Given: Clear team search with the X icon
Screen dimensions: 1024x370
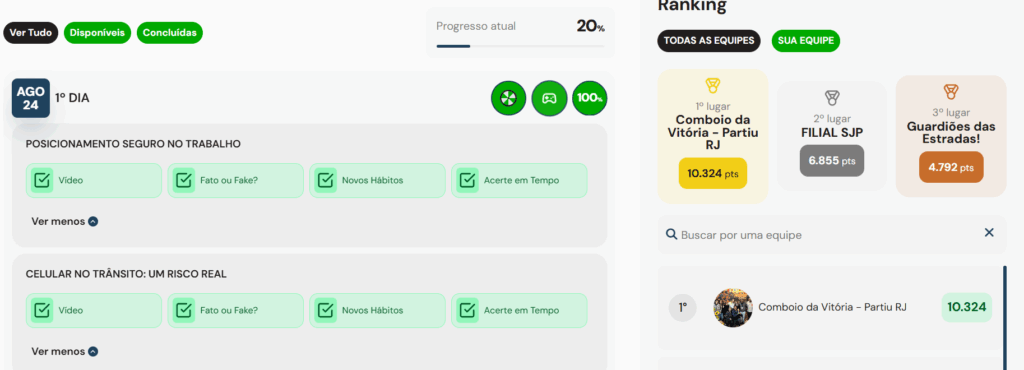Looking at the screenshot, I should tap(989, 233).
